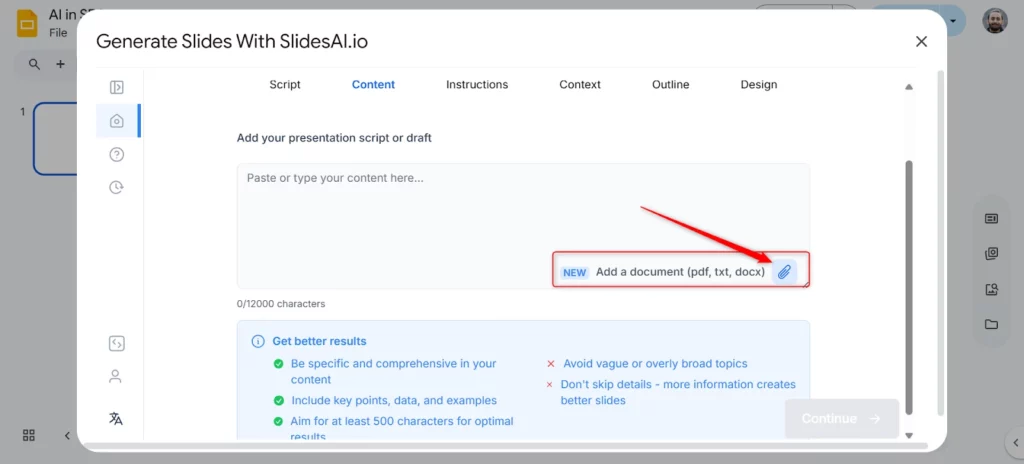Switch to the Script tab

tap(285, 85)
